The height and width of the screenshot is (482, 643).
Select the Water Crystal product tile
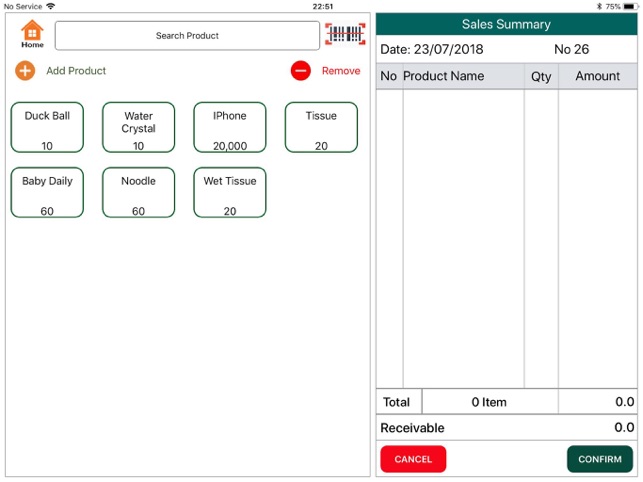(139, 127)
